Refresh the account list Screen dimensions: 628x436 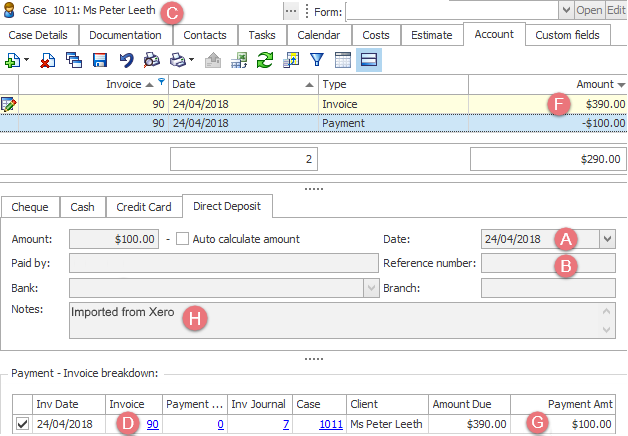tap(265, 60)
